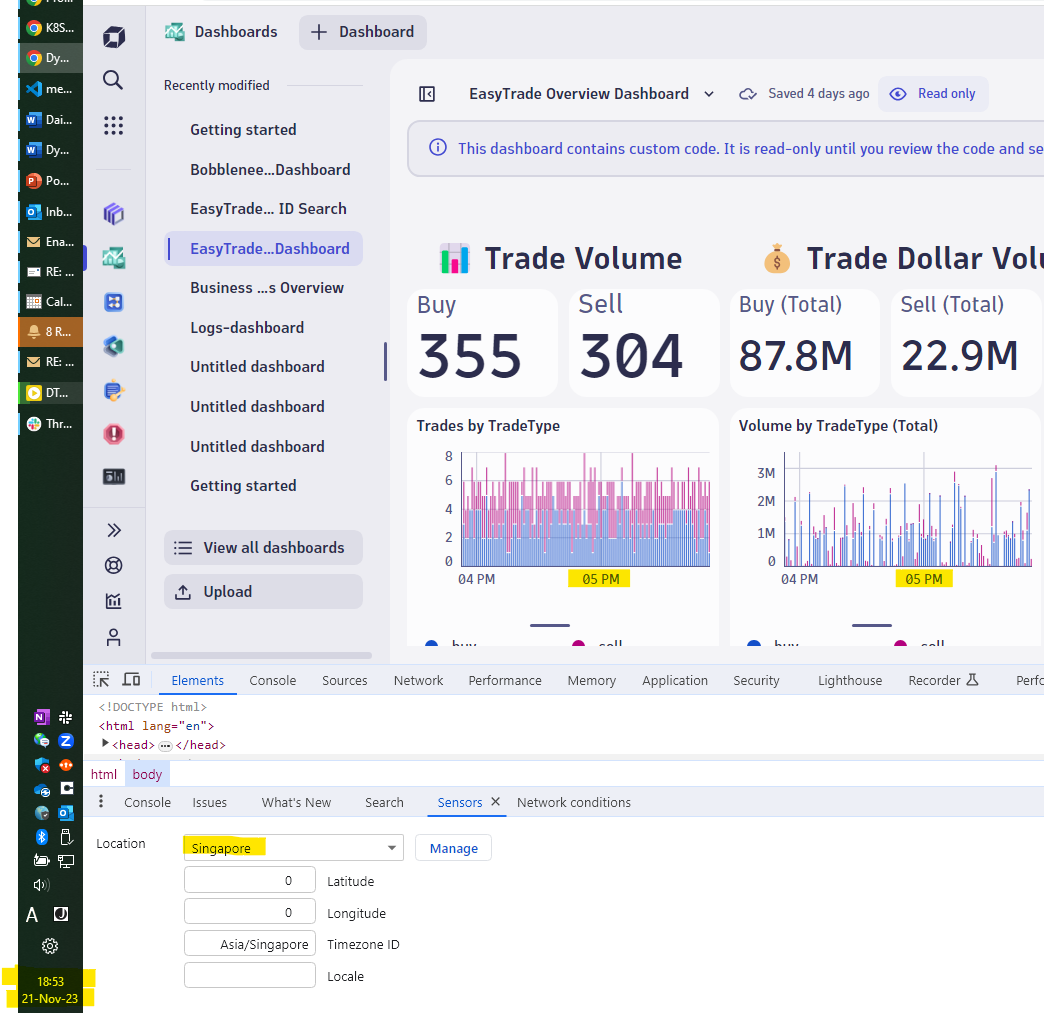Open the blue four-square app icon in sidebar

click(114, 302)
